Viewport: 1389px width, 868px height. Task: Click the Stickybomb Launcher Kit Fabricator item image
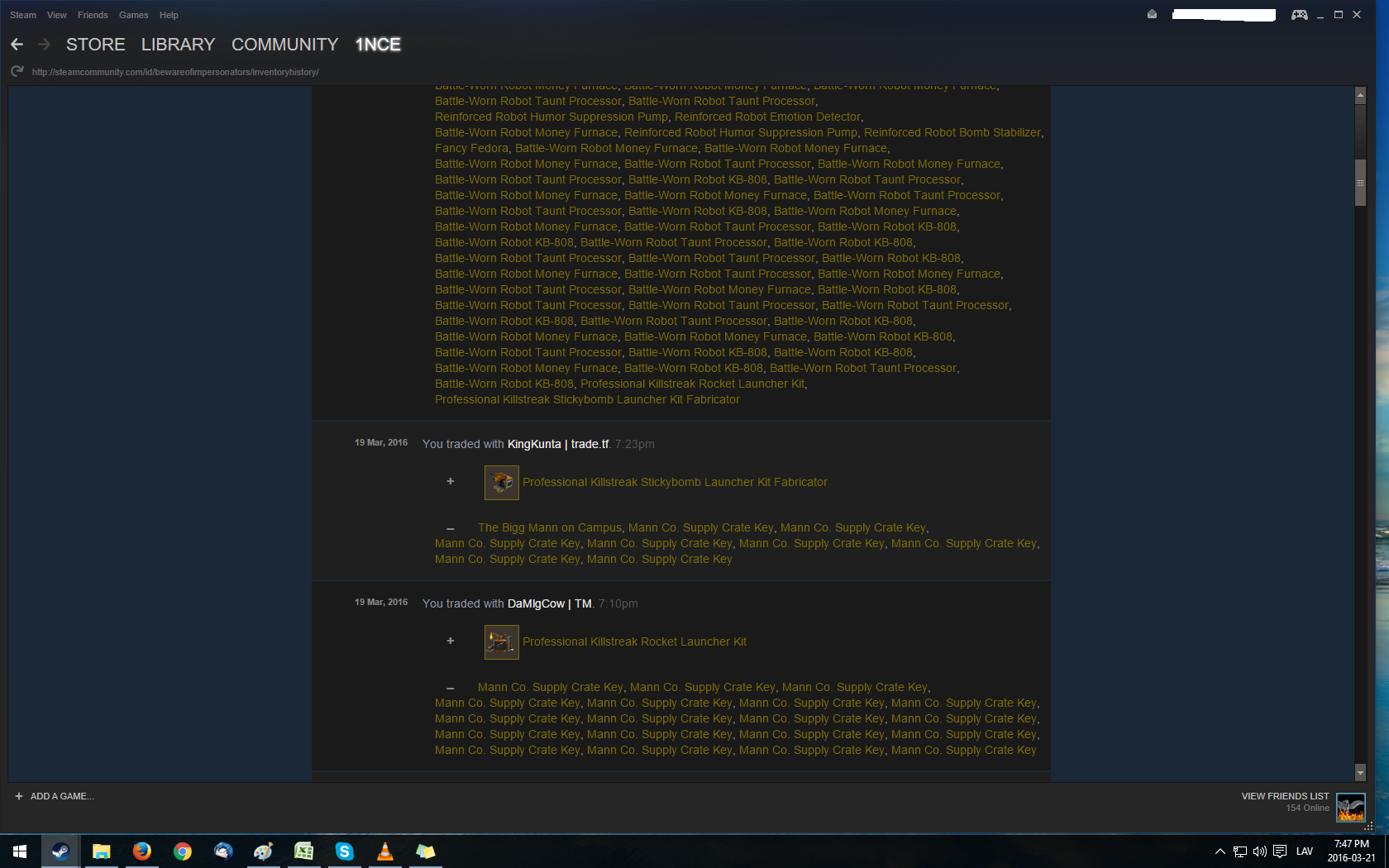point(501,483)
